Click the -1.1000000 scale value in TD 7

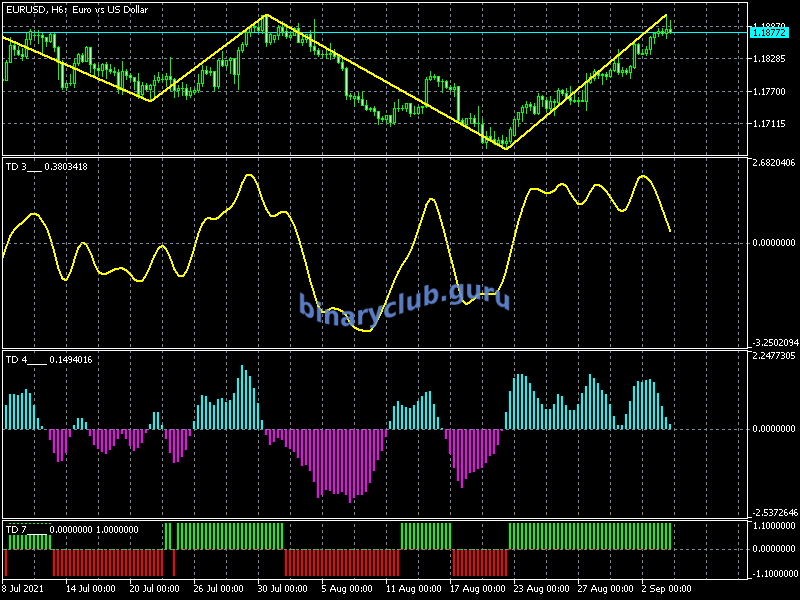click(773, 573)
